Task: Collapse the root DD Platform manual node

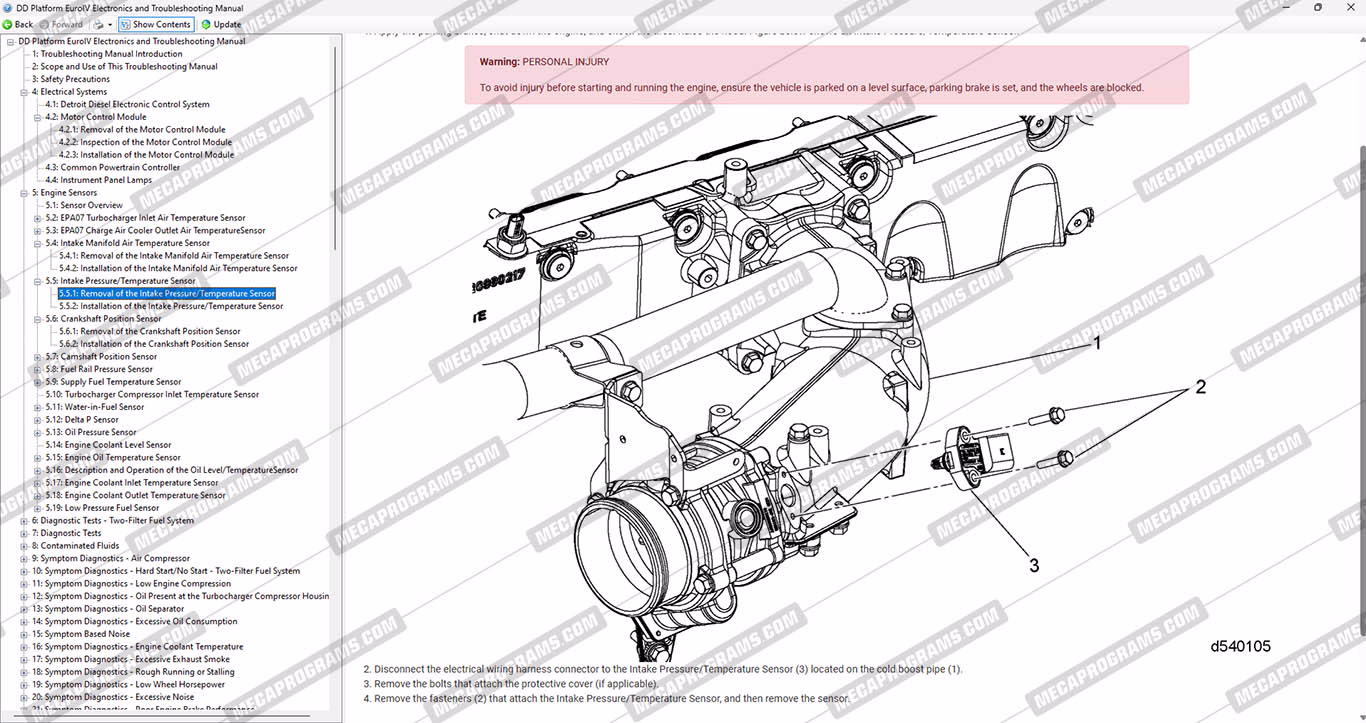Action: pos(10,41)
